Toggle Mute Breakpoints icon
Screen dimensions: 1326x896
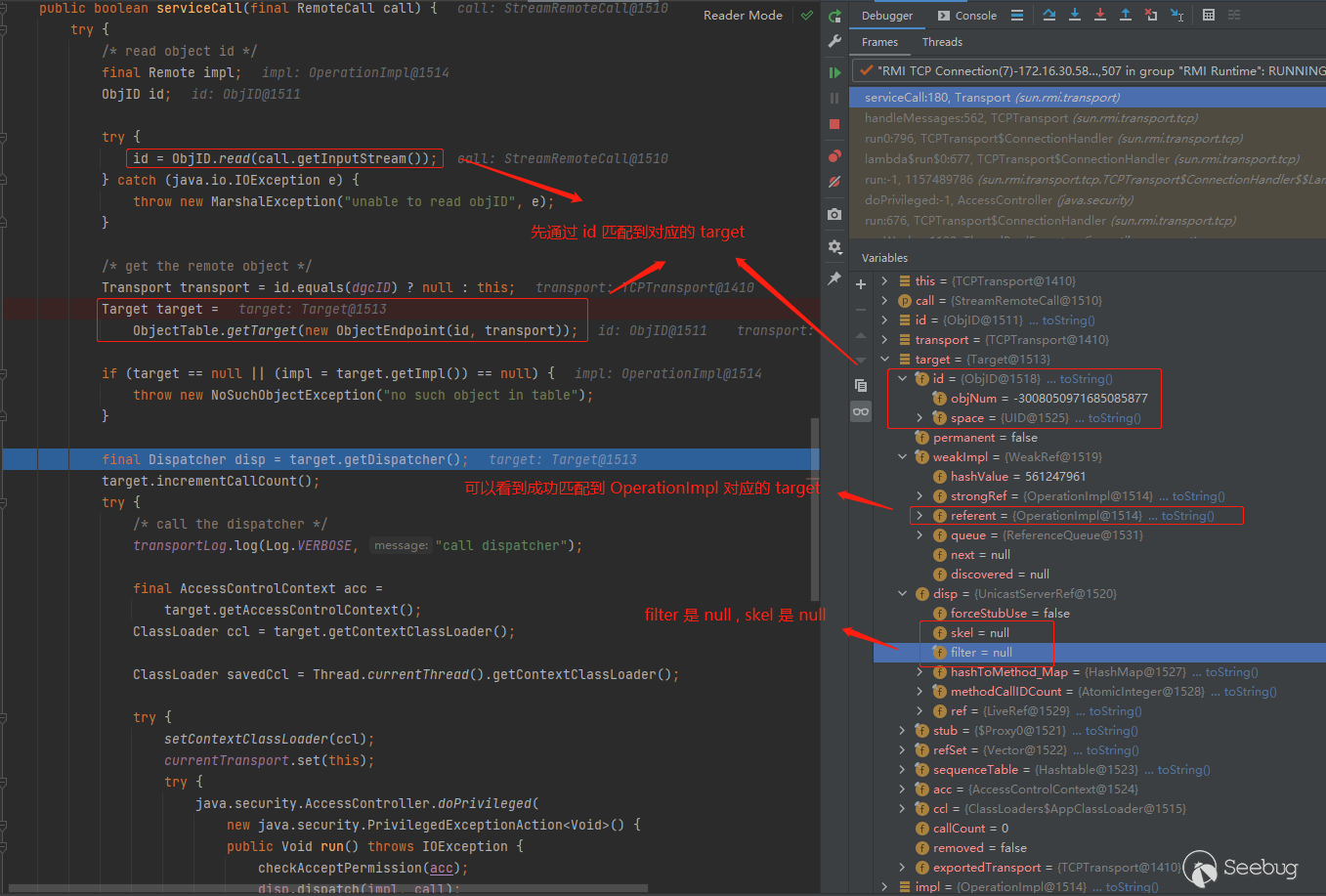point(834,182)
